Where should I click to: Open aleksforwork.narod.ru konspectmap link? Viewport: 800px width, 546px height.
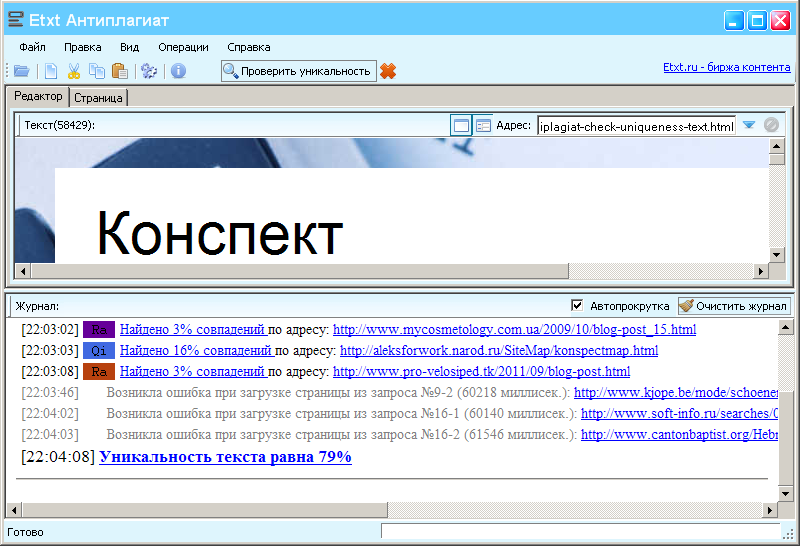tap(498, 351)
